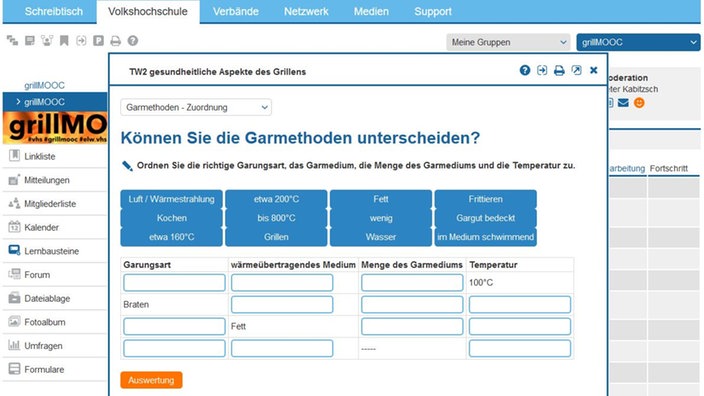Screen dimensions: 704x396
Task: Click Medium field in the 100°C row
Action: (x=282, y=283)
